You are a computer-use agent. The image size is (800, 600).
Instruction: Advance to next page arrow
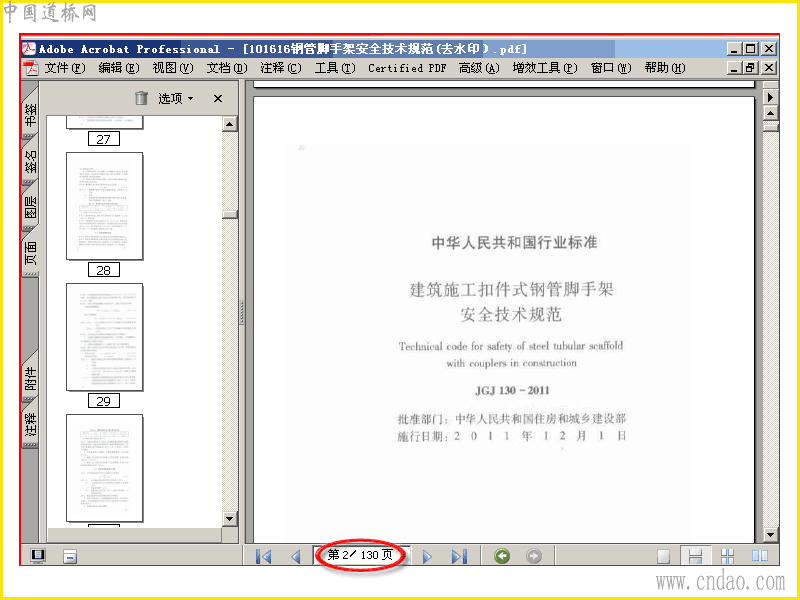(x=427, y=556)
